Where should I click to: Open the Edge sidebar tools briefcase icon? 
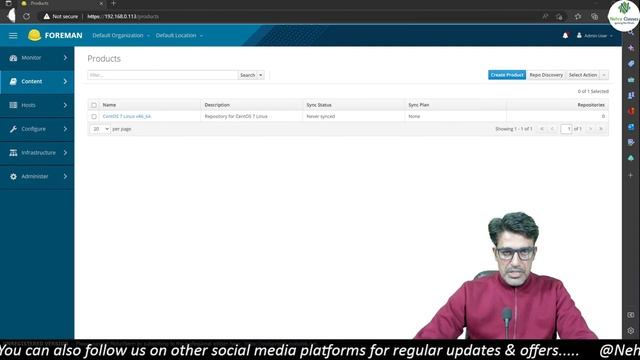(x=631, y=80)
